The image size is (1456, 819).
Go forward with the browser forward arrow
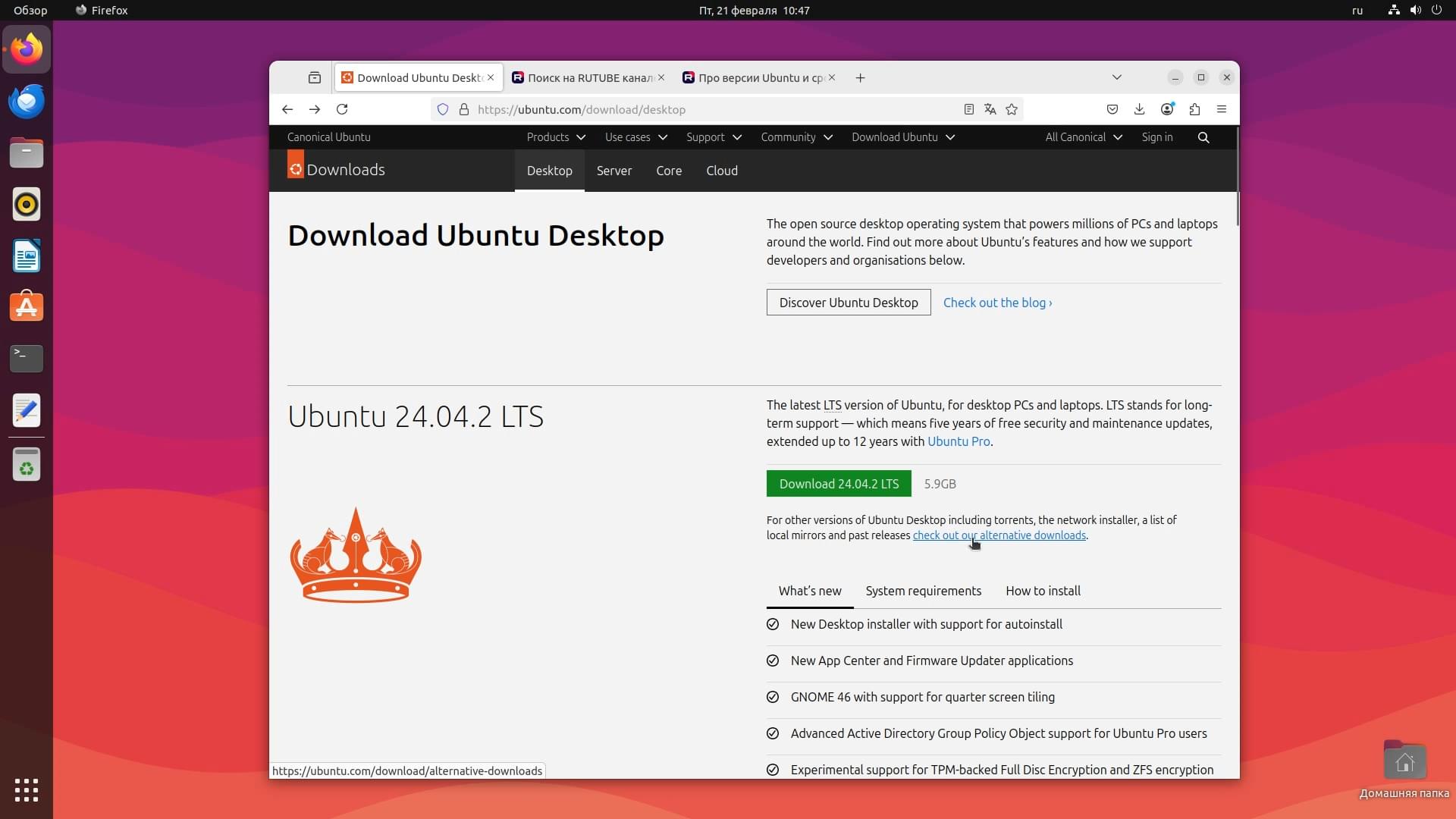coord(315,109)
